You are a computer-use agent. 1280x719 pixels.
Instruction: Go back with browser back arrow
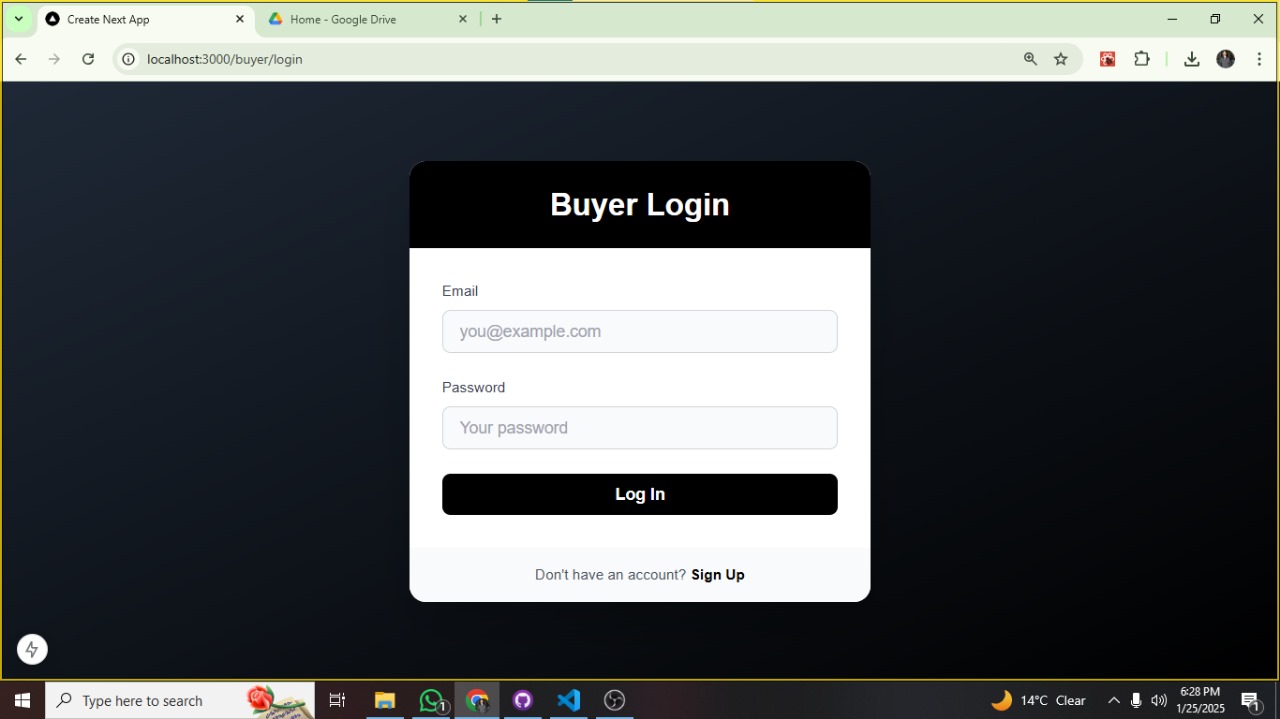21,59
